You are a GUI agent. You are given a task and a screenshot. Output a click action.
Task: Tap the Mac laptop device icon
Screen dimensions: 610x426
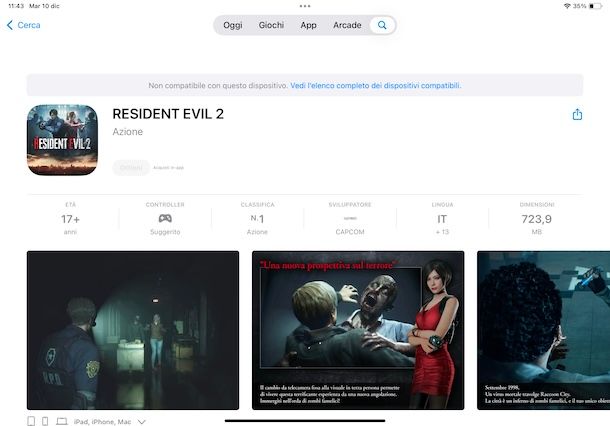61,421
